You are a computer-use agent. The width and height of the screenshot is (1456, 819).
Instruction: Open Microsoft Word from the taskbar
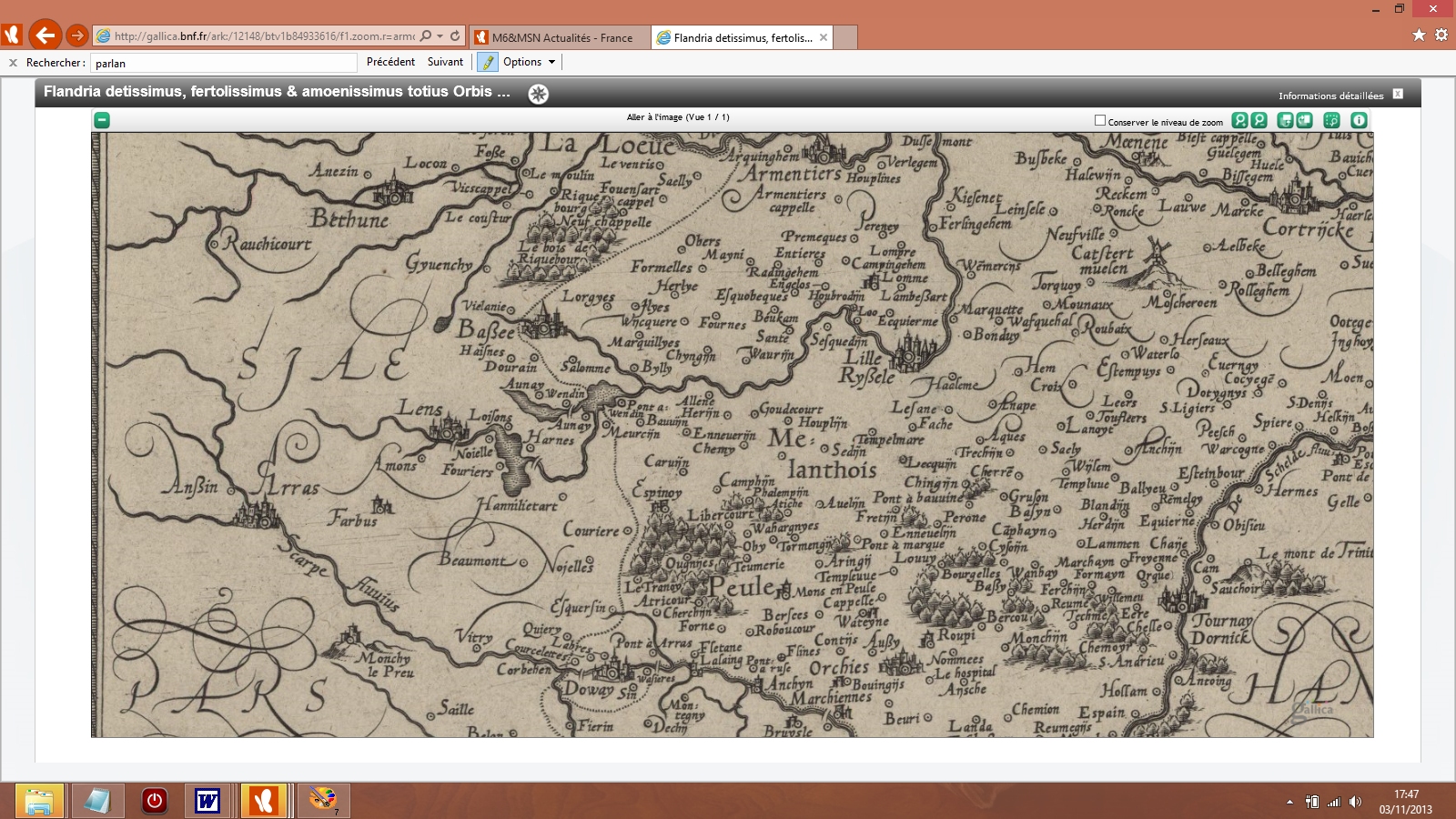tap(207, 801)
